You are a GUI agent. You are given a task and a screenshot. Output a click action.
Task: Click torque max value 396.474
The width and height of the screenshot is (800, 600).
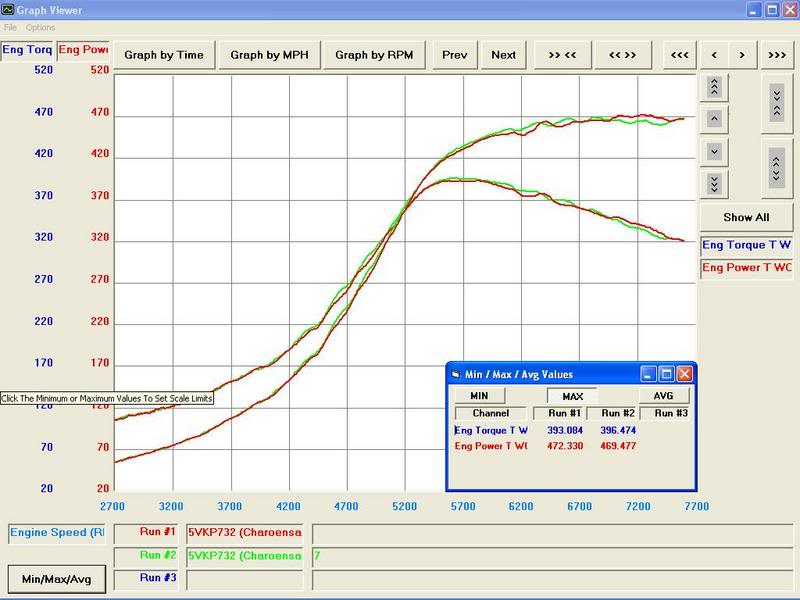click(x=618, y=430)
